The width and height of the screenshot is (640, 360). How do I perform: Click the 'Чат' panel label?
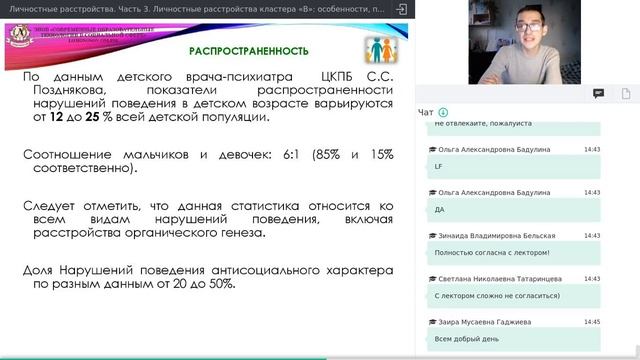coord(426,112)
